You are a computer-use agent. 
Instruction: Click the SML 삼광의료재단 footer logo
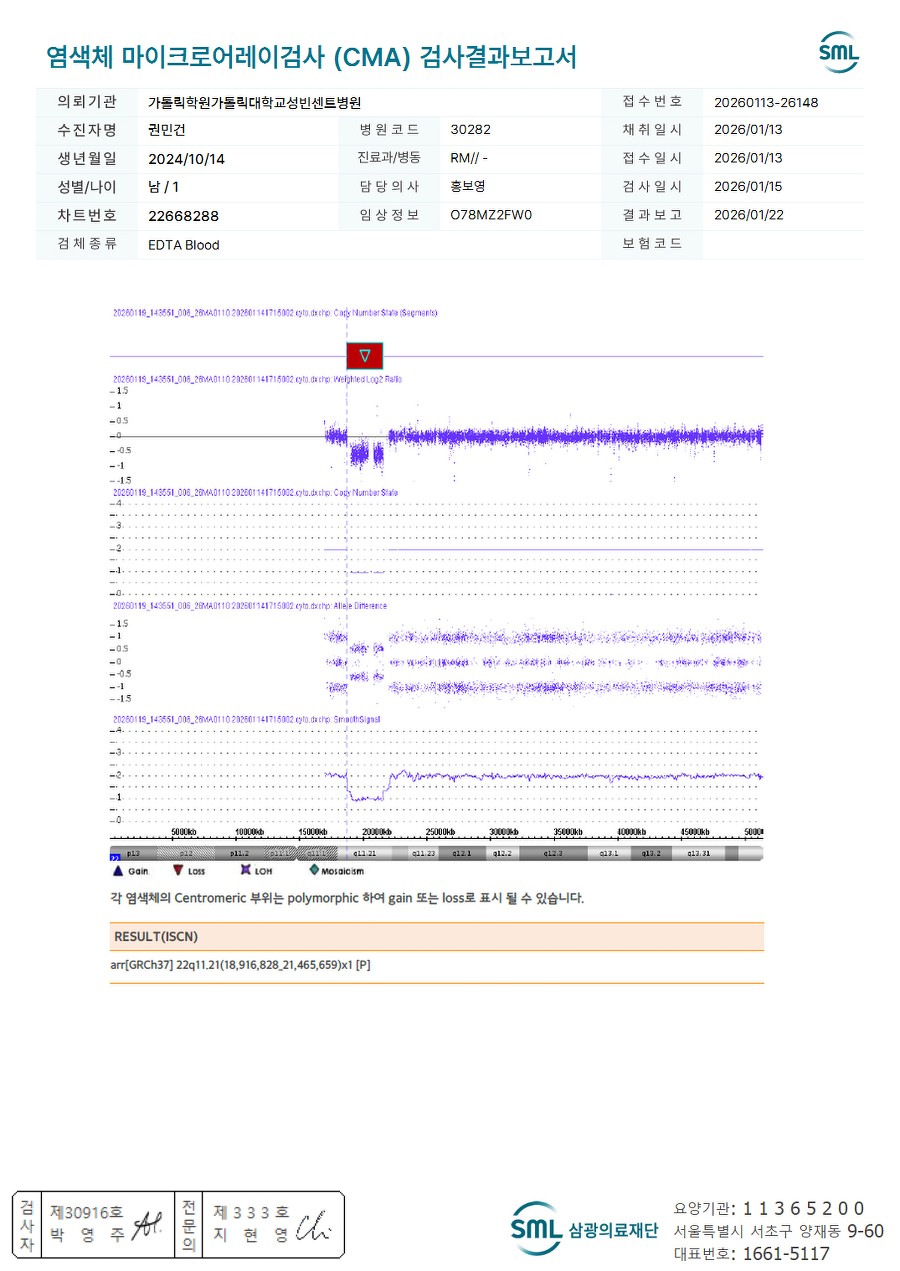point(585,1229)
